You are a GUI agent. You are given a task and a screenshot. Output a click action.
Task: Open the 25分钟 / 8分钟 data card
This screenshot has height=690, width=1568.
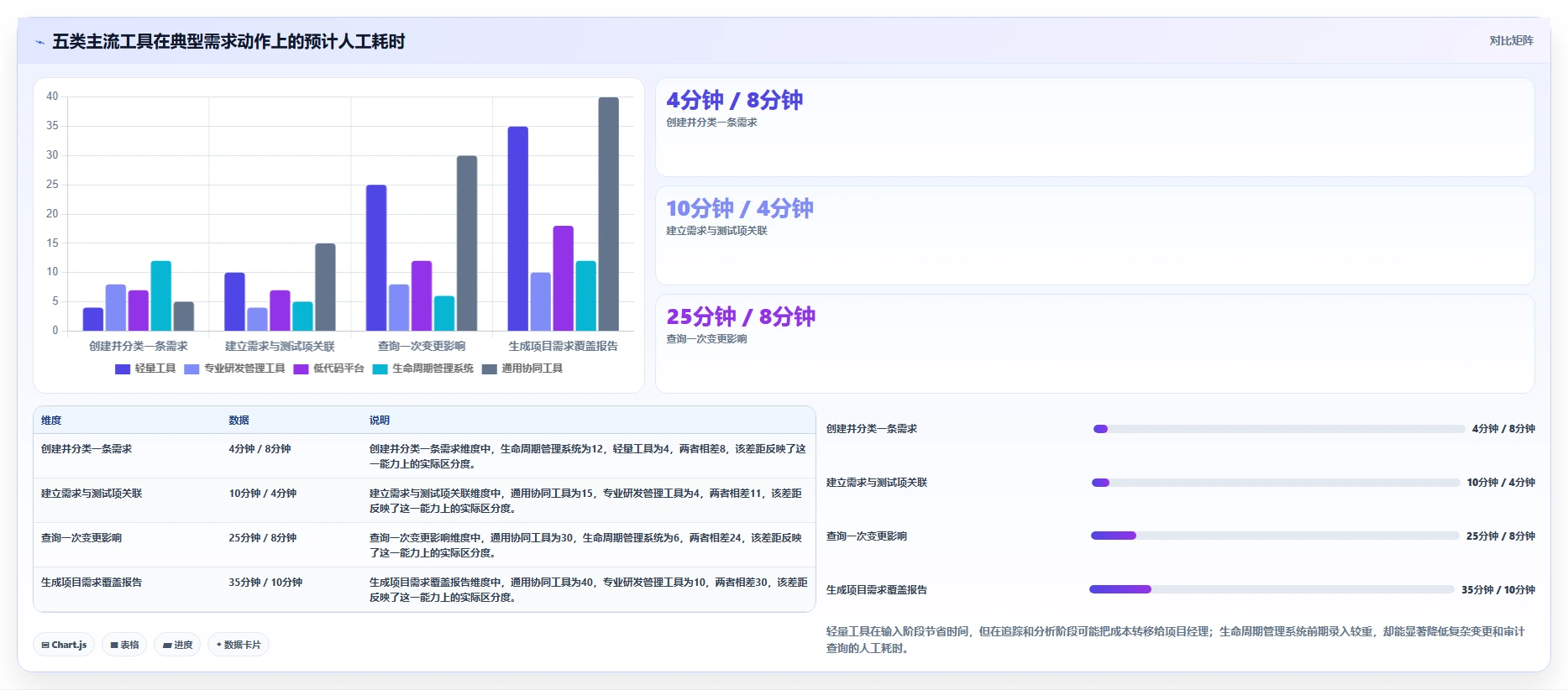point(1094,344)
